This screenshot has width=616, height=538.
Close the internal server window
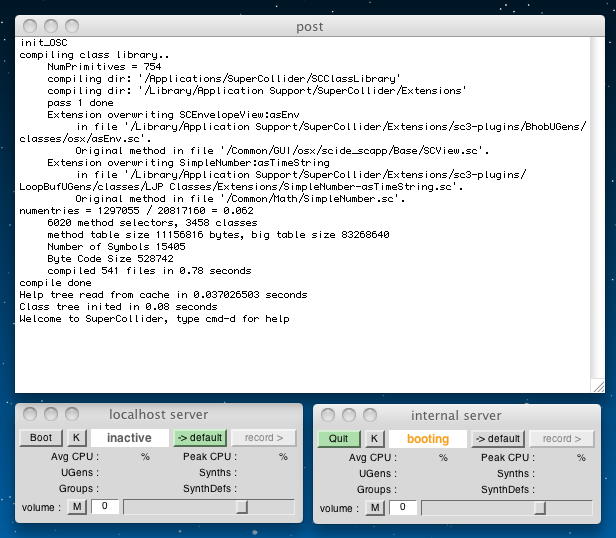328,415
